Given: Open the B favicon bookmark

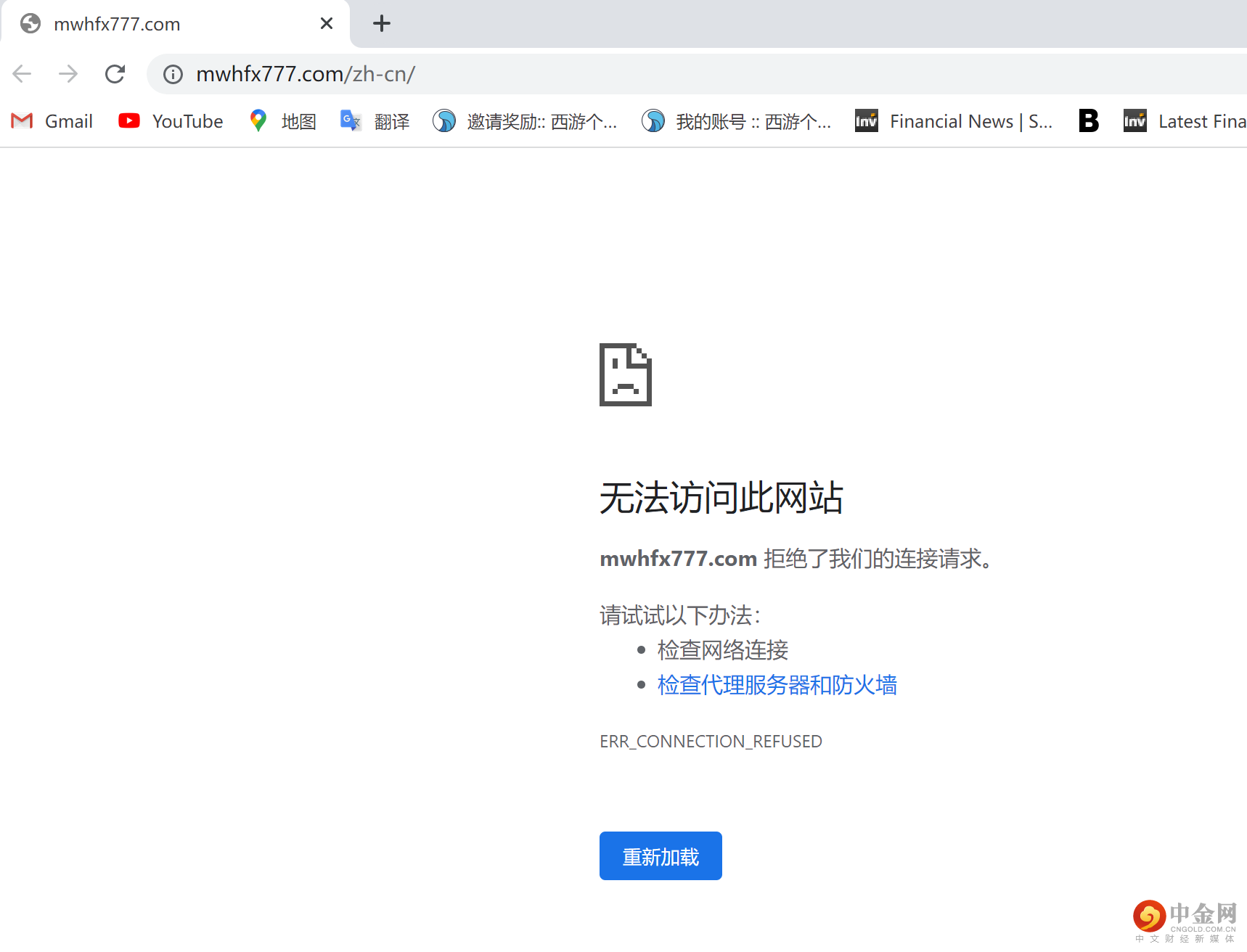Looking at the screenshot, I should [1088, 120].
